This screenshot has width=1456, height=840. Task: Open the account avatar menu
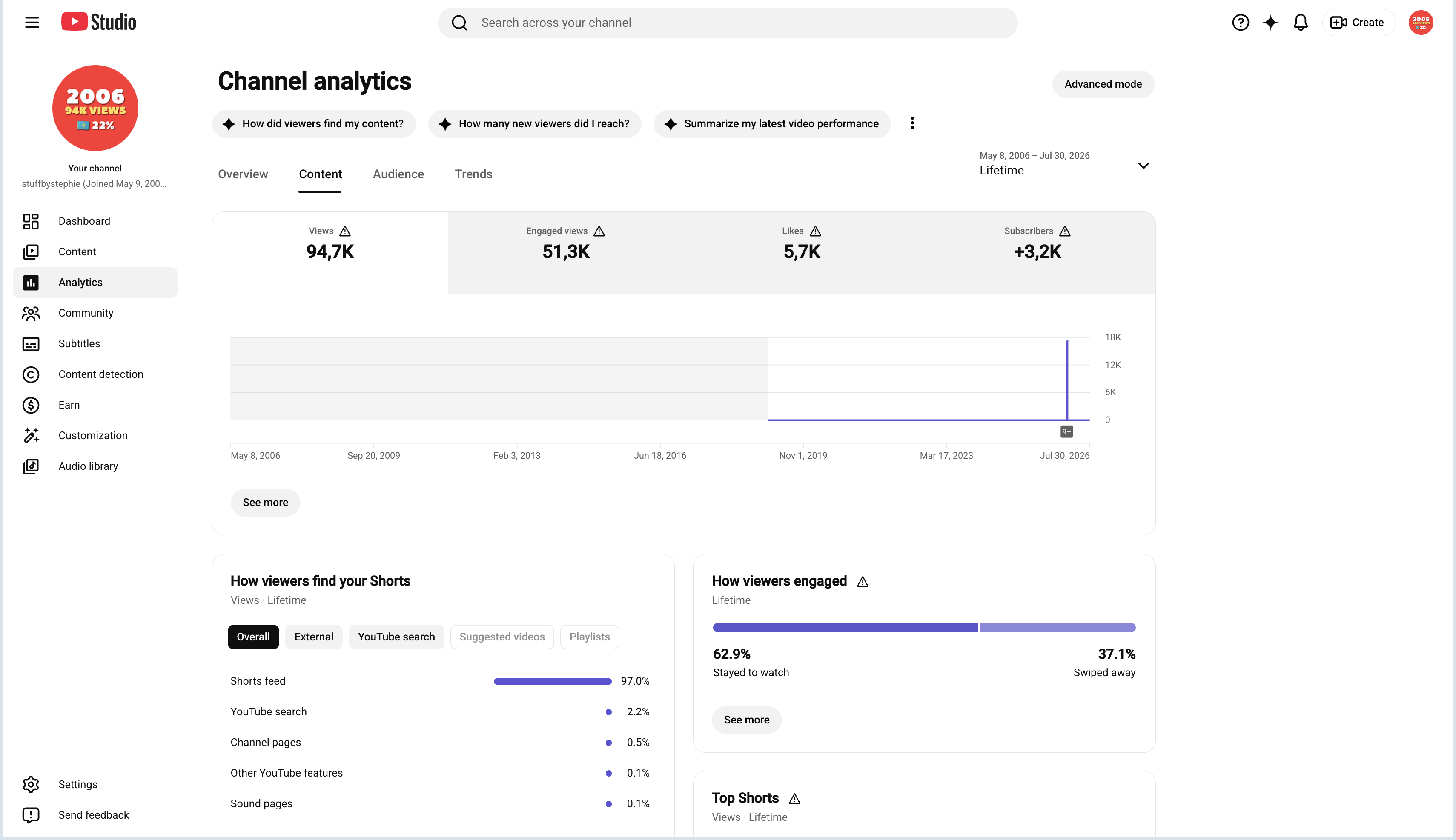pyautogui.click(x=1421, y=23)
